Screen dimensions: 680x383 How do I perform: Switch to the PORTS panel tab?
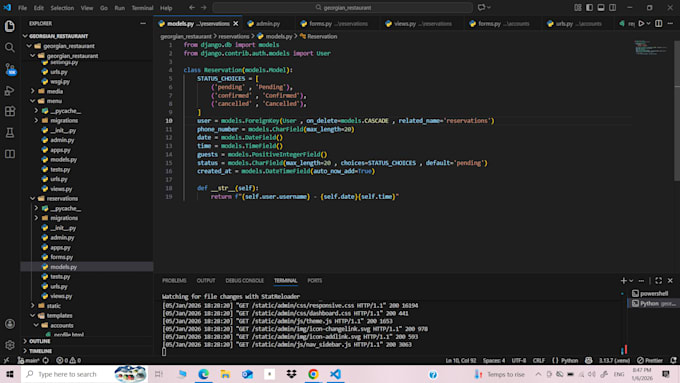click(x=314, y=281)
